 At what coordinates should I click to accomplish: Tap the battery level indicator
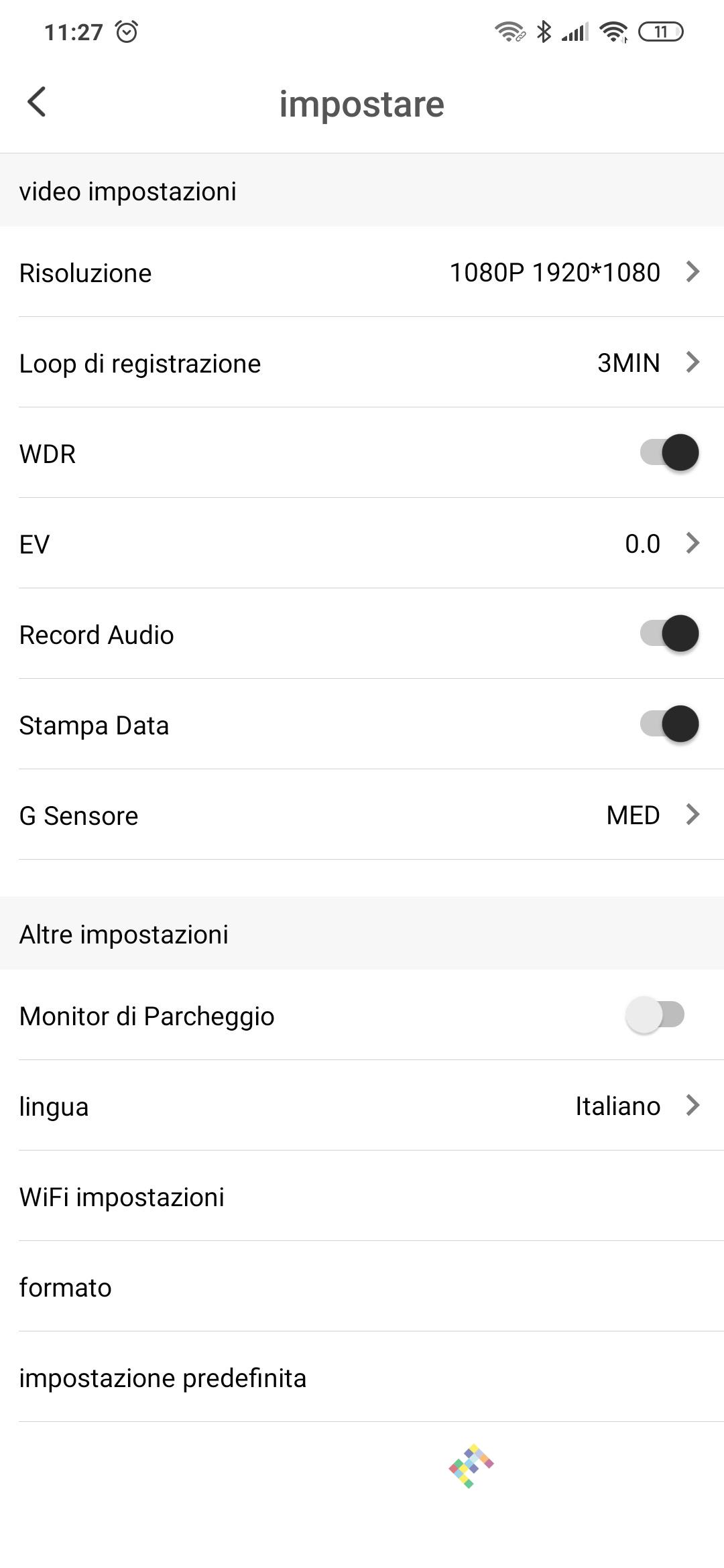660,31
